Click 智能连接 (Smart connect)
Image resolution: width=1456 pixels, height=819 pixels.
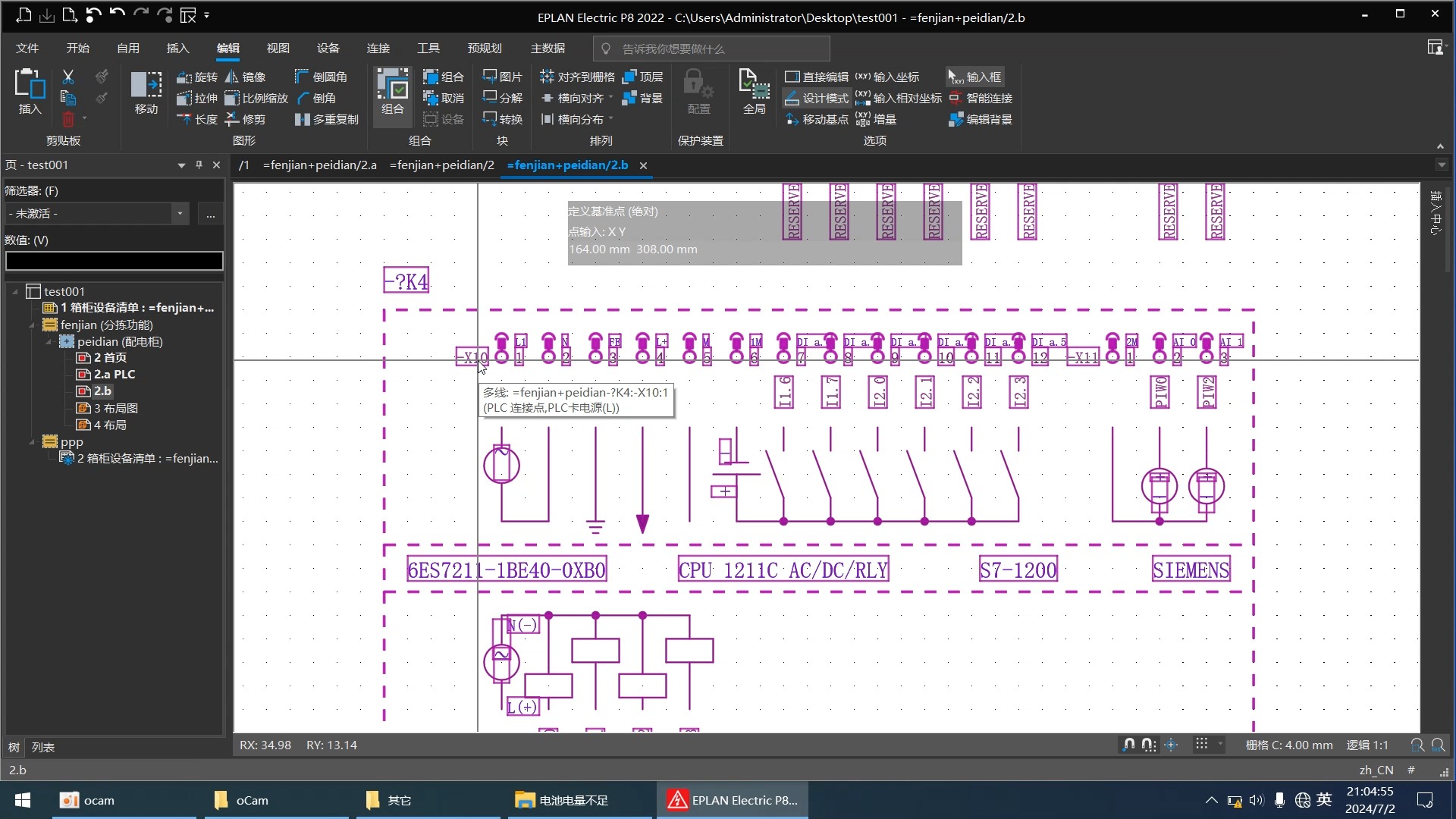(x=981, y=98)
